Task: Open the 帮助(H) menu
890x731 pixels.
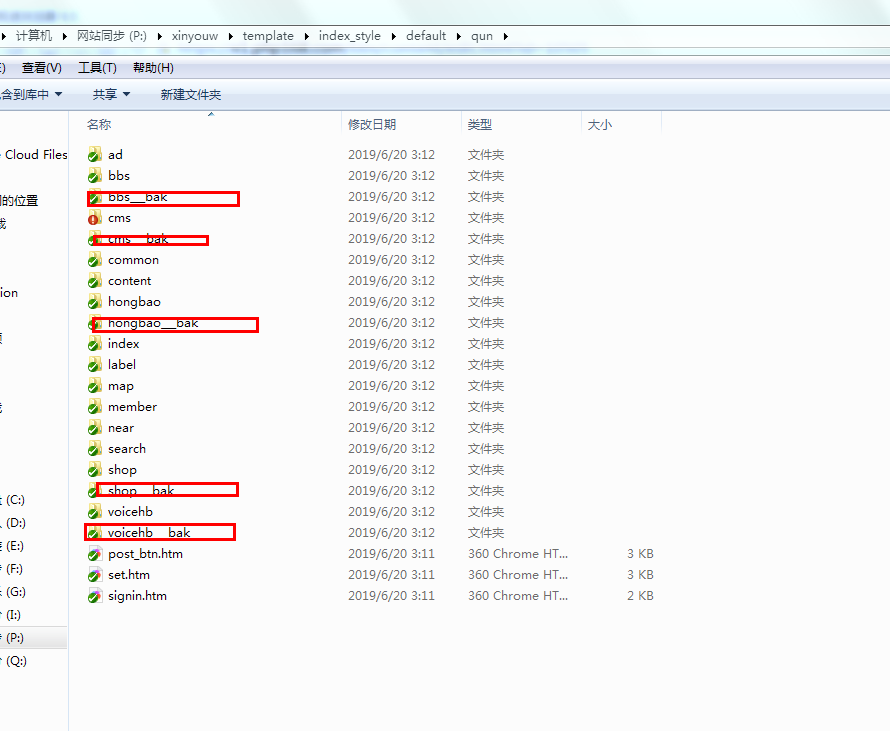Action: [x=152, y=68]
